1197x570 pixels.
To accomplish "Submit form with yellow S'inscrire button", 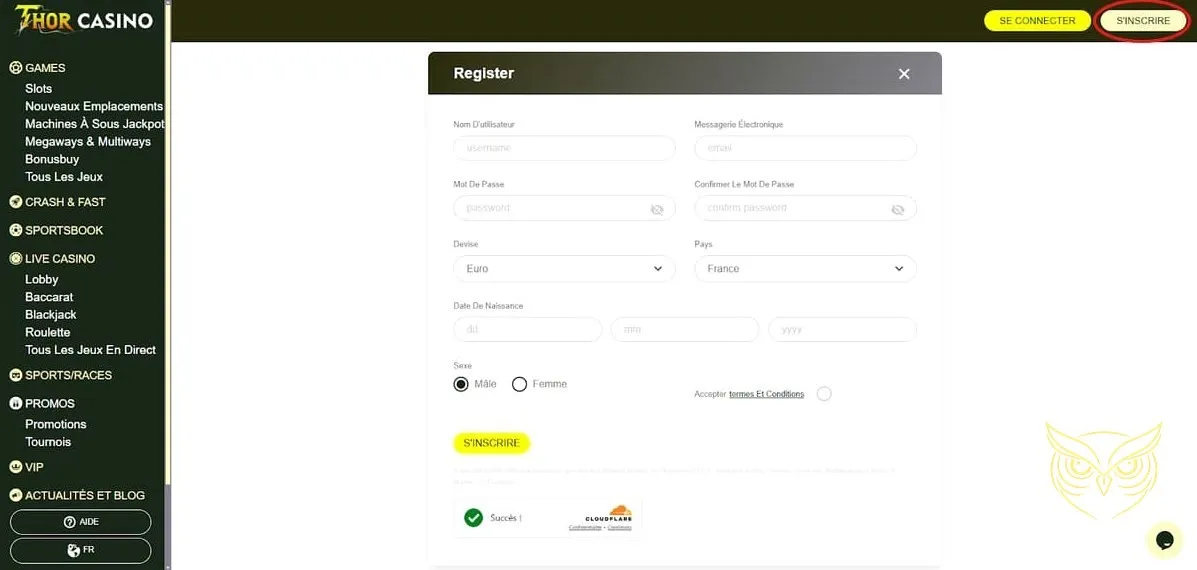I will [491, 443].
